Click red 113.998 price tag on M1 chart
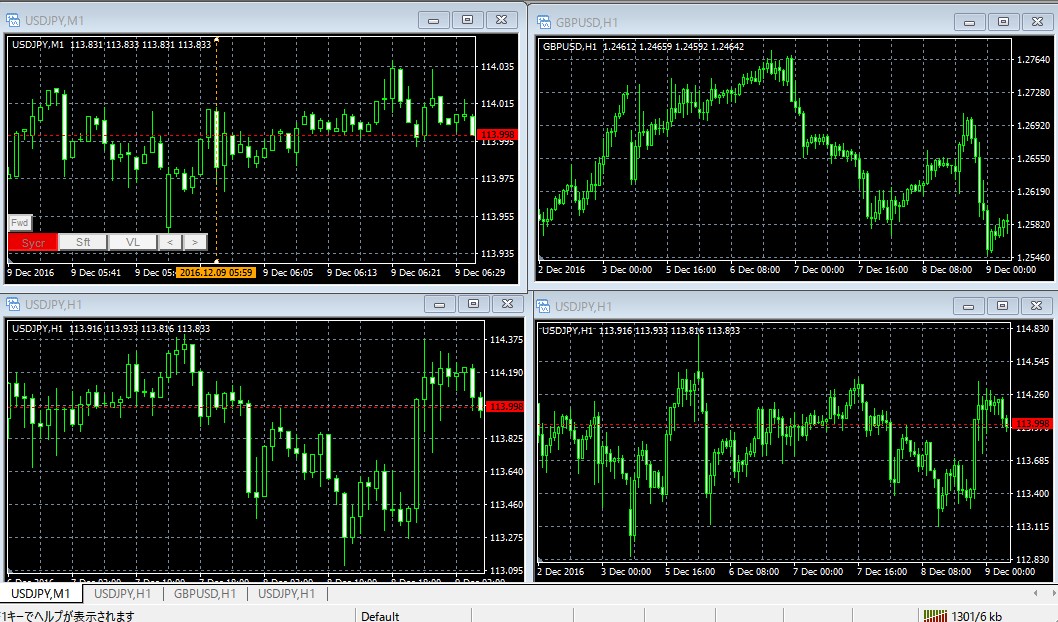This screenshot has width=1058, height=622. (x=497, y=135)
